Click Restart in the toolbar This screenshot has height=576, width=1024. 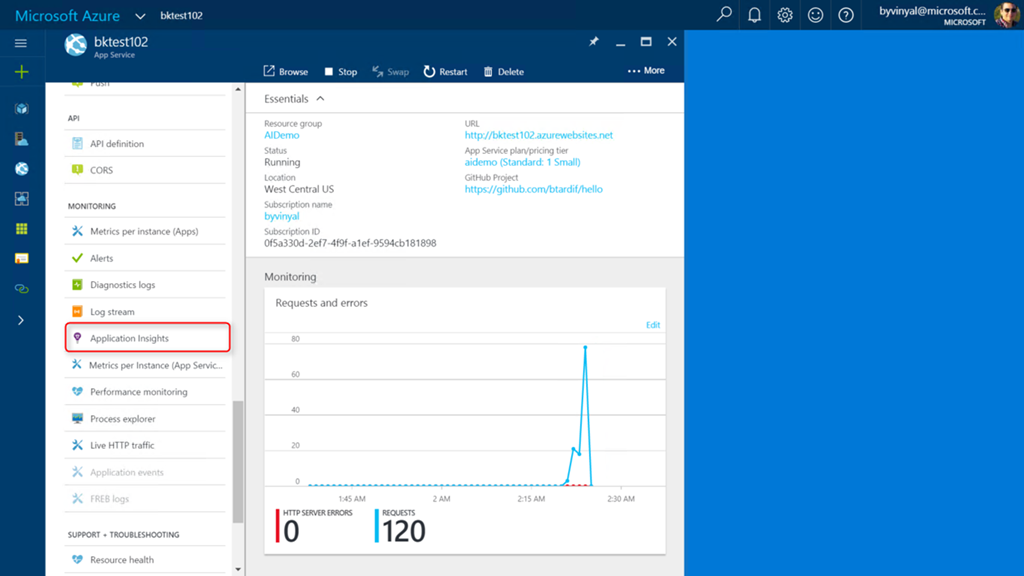pyautogui.click(x=445, y=71)
